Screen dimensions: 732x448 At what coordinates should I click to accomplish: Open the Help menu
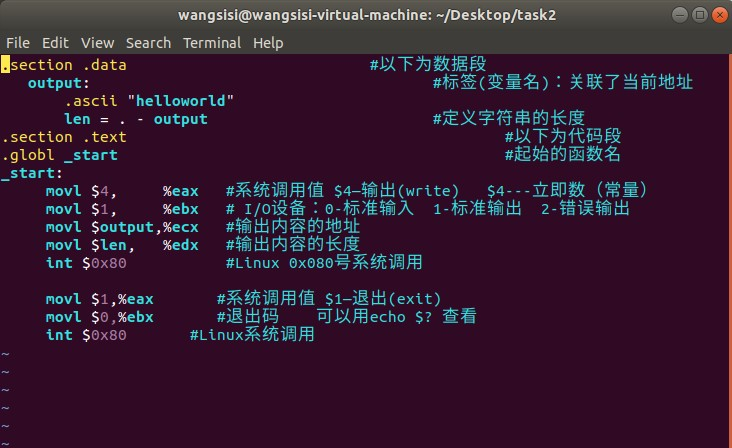(x=268, y=43)
